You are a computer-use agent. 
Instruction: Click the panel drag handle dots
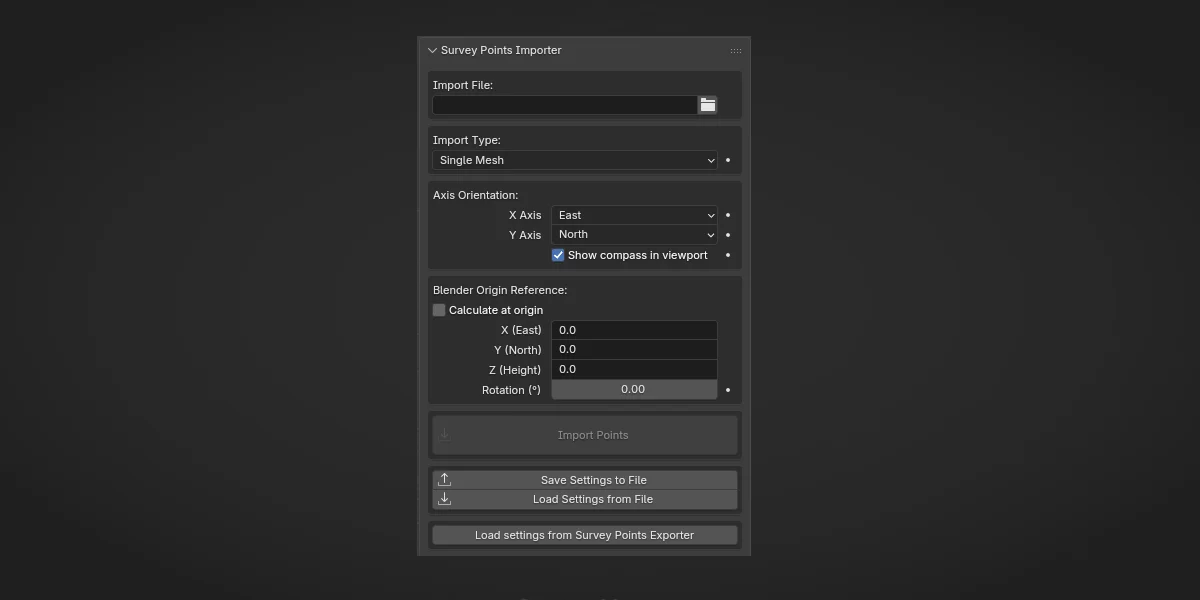(x=736, y=50)
